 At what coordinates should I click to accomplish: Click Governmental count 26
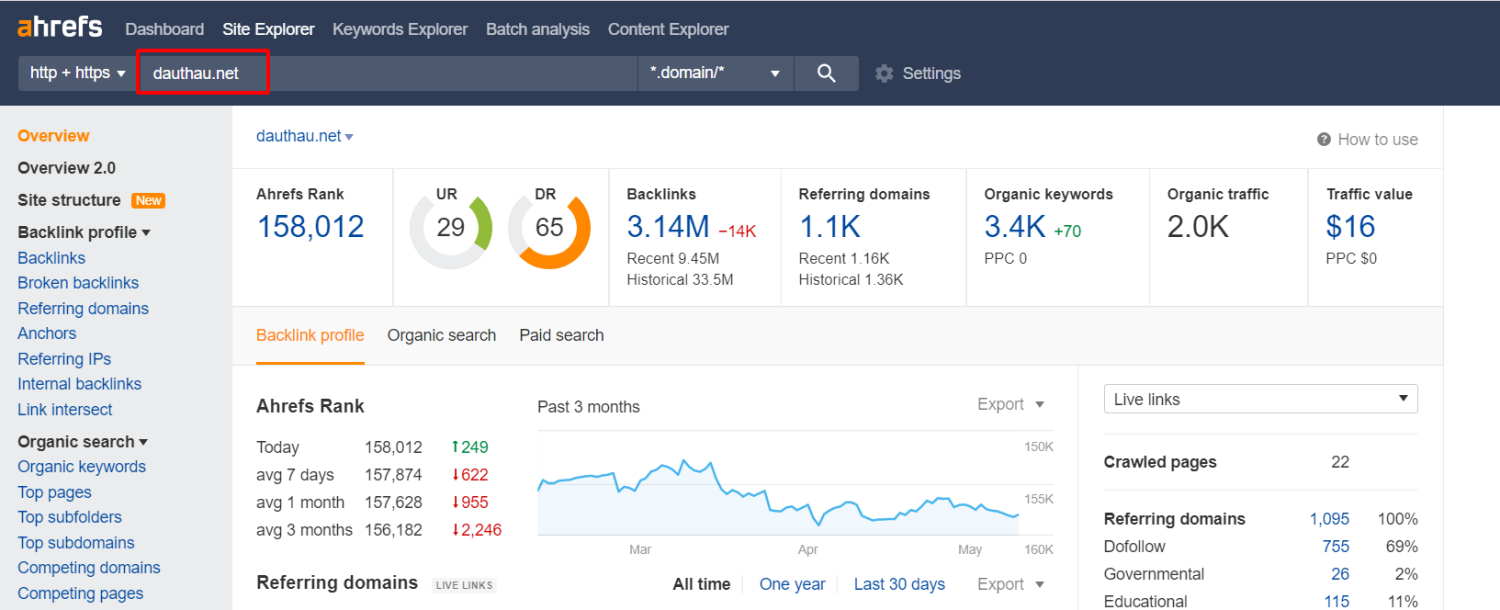tap(1340, 574)
